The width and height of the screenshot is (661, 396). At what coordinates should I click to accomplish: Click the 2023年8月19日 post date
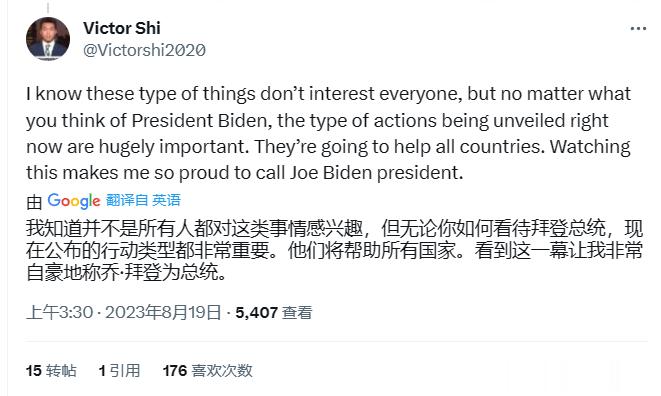163,312
